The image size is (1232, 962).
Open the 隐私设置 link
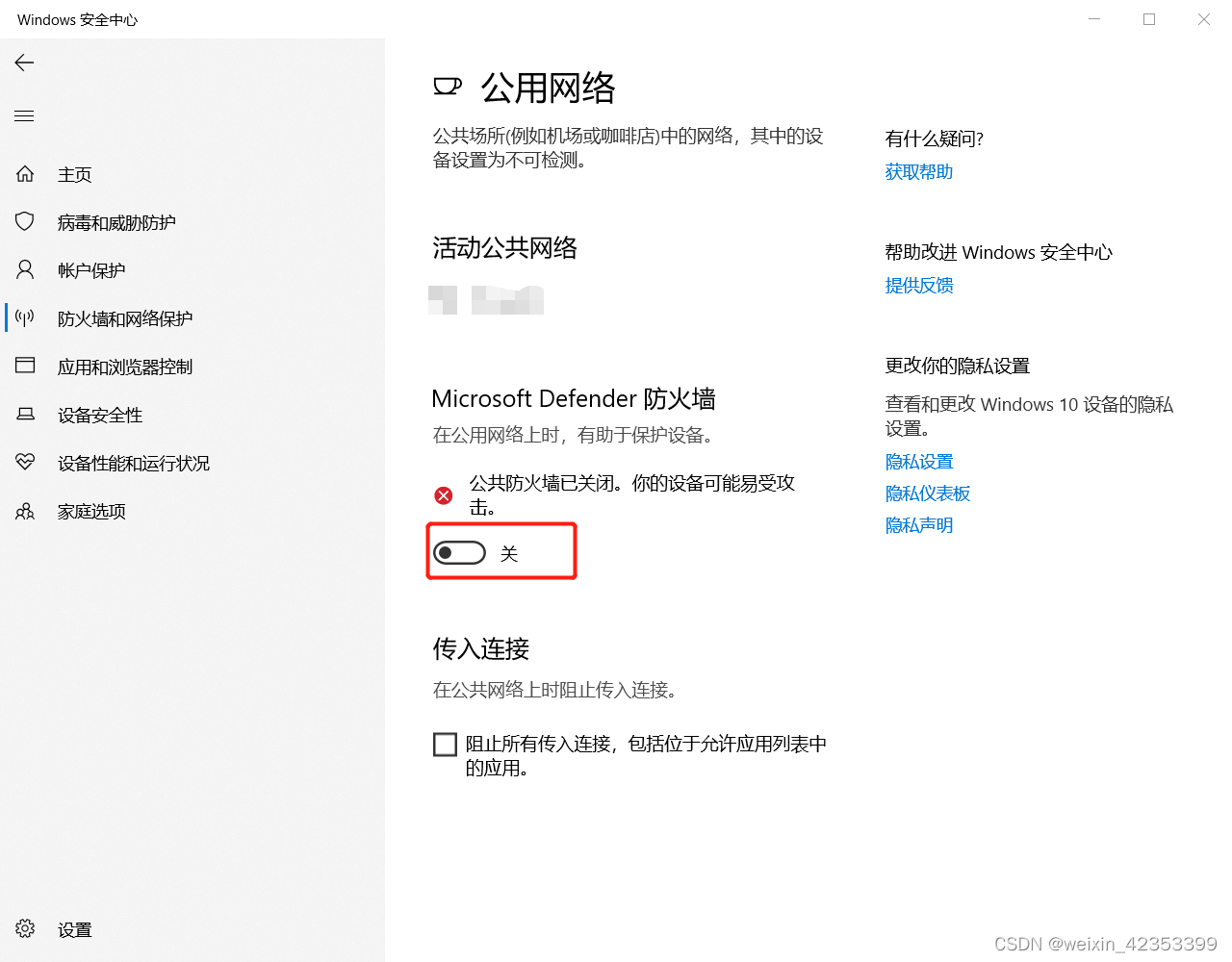(x=919, y=462)
